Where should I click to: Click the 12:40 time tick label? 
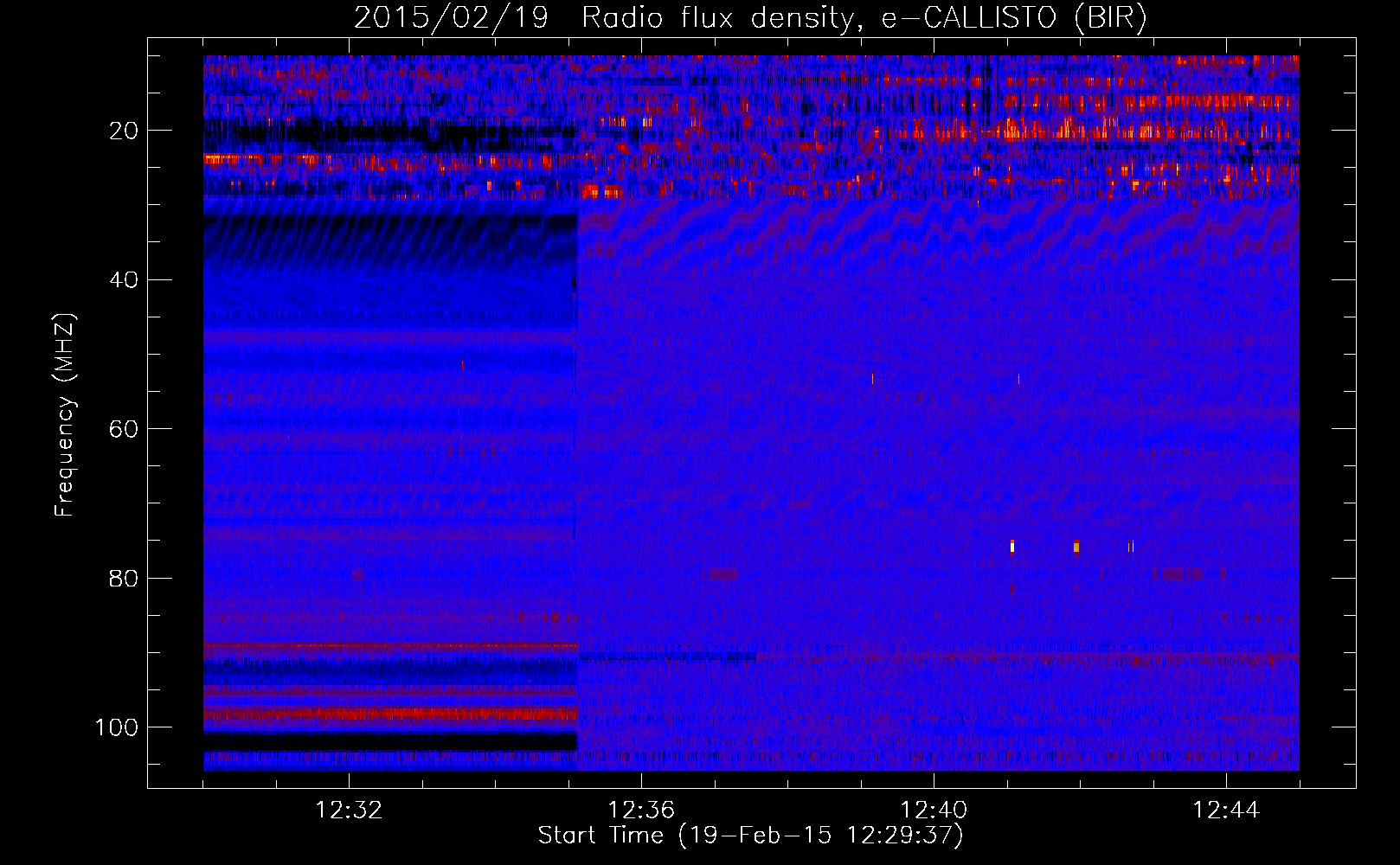[x=934, y=811]
